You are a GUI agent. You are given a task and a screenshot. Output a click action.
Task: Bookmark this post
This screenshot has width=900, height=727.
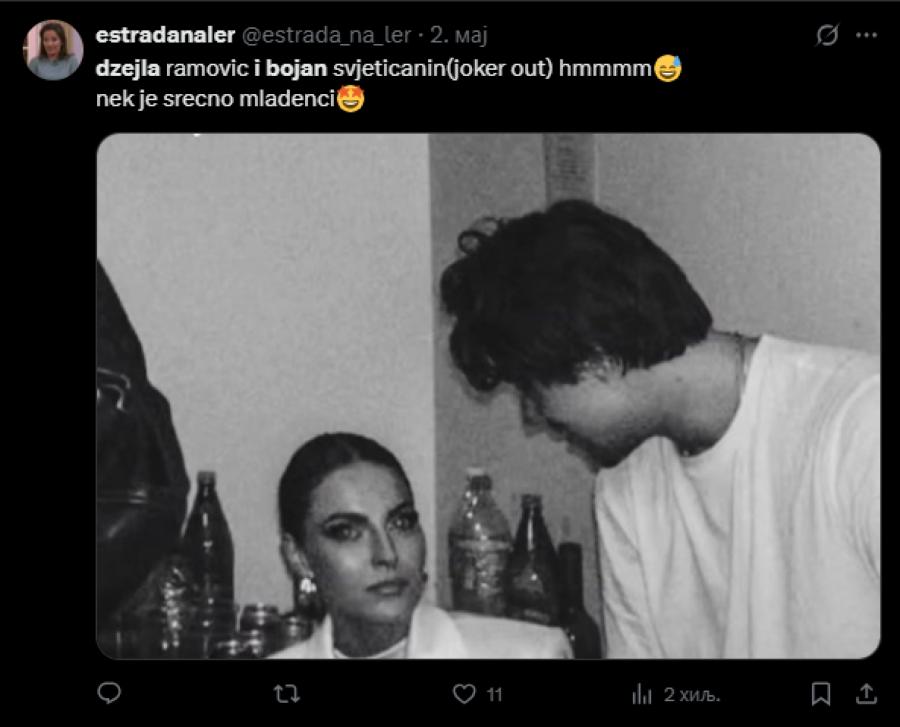(x=821, y=692)
